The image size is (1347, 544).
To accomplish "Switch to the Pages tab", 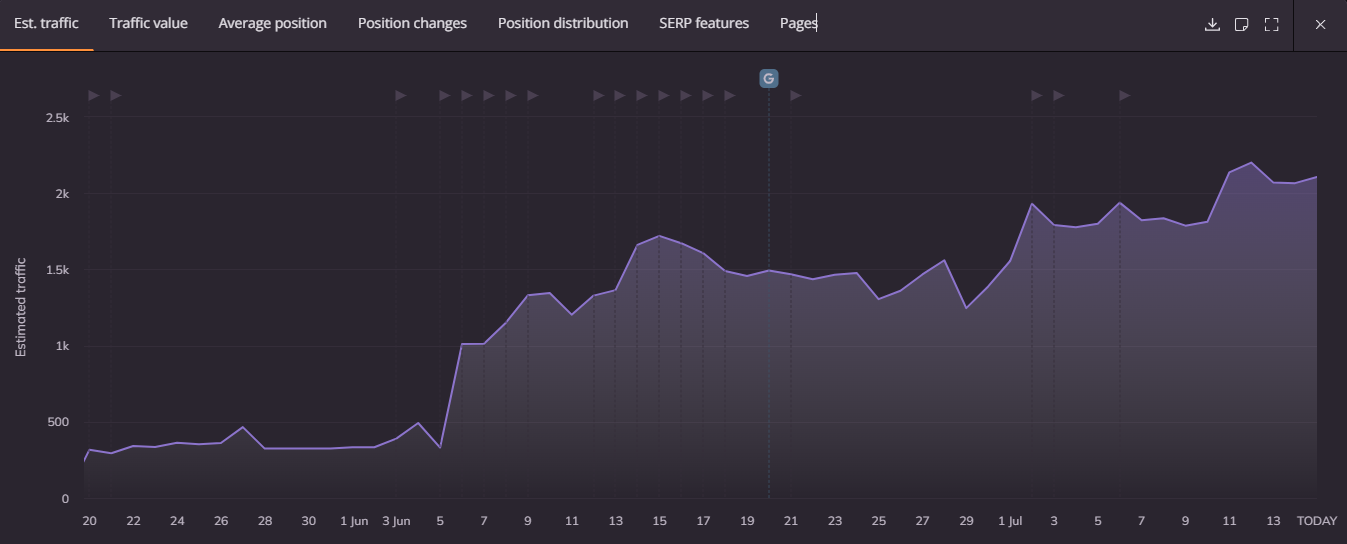I will coord(798,23).
